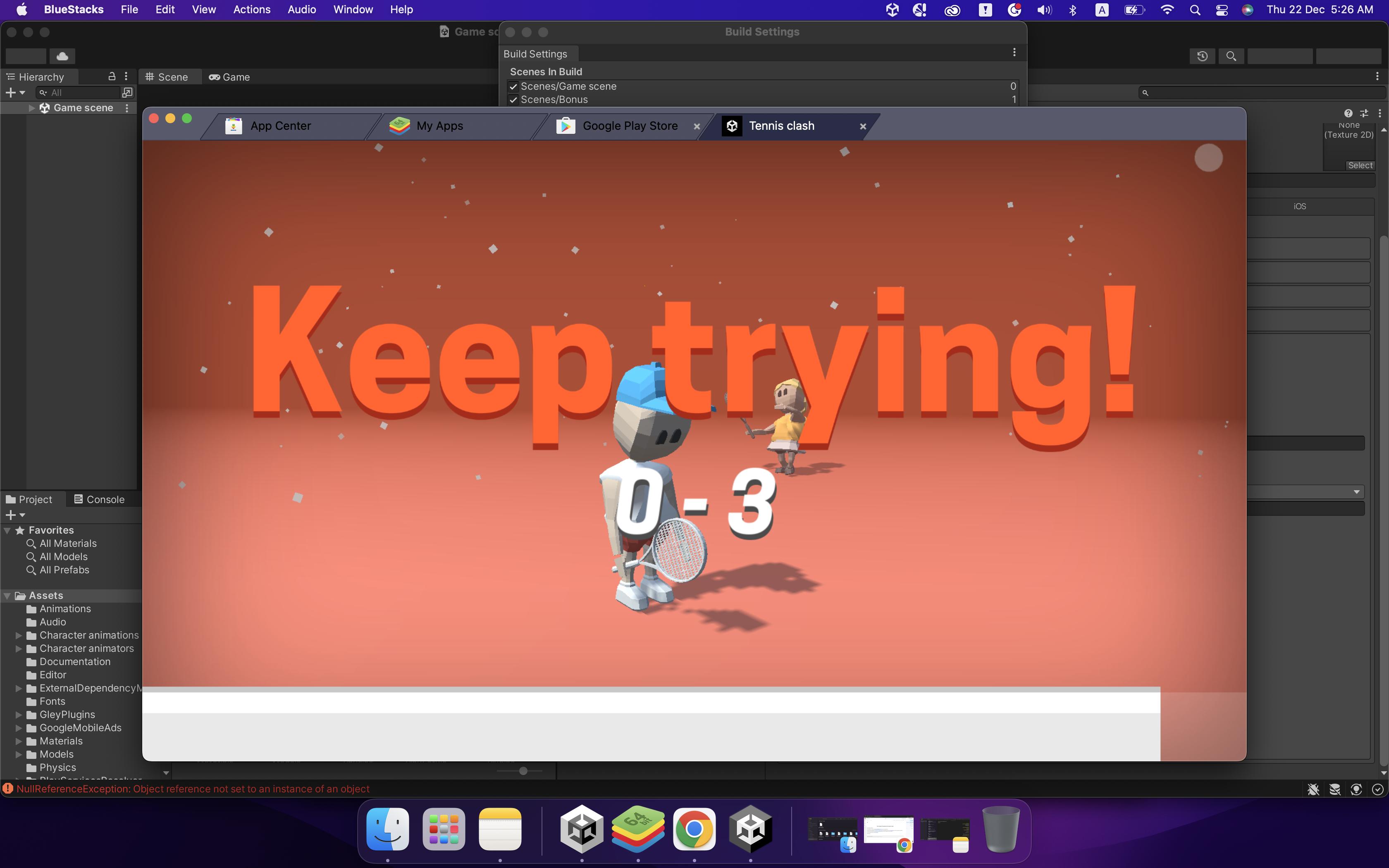Image resolution: width=1389 pixels, height=868 pixels.
Task: Lock the Hierarchy panel with the padlock icon
Action: point(112,76)
